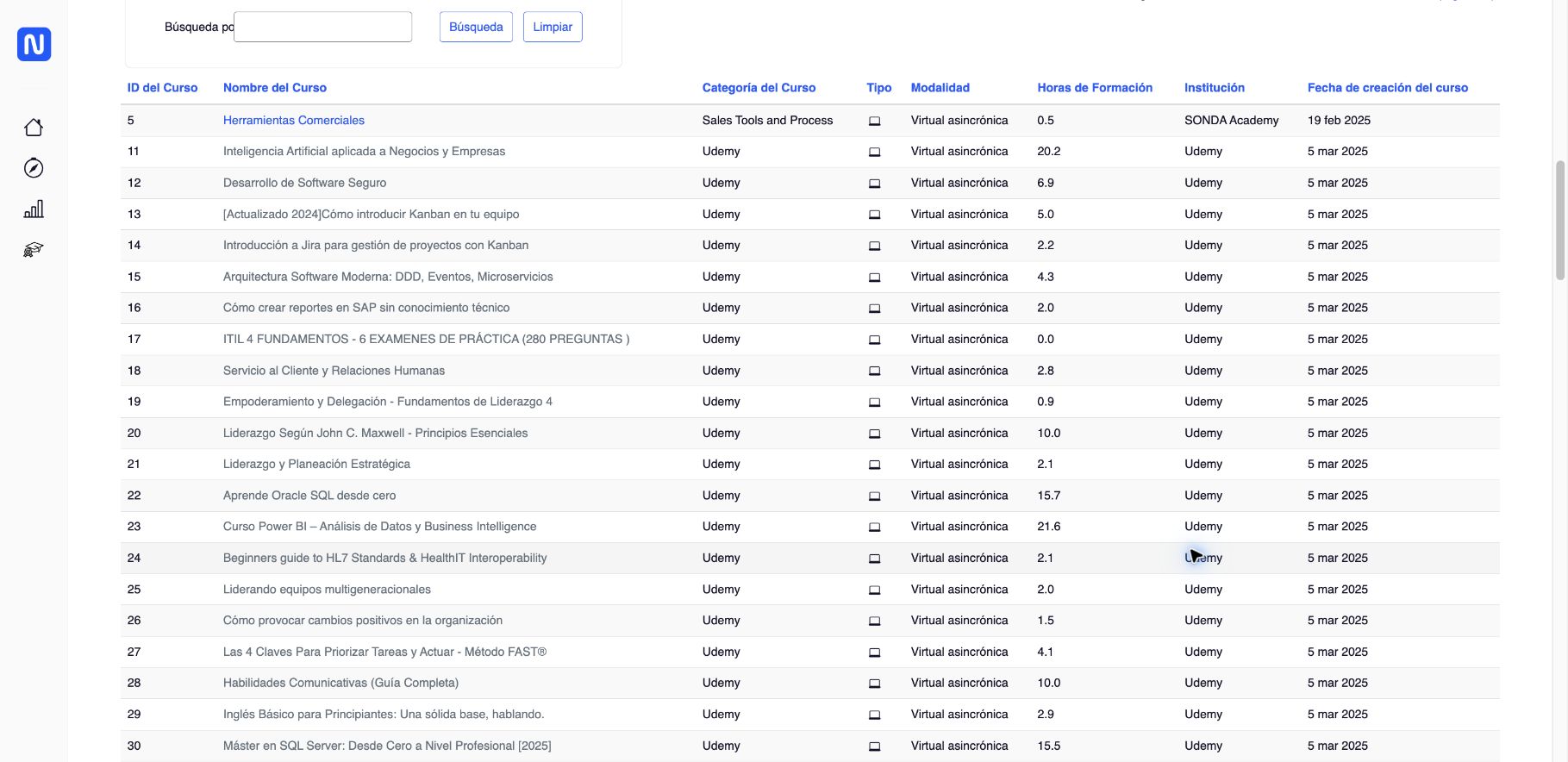Click laptop icon for ITIL 4 FUNDAMENTOS row
1568x762 pixels.
pos(874,340)
